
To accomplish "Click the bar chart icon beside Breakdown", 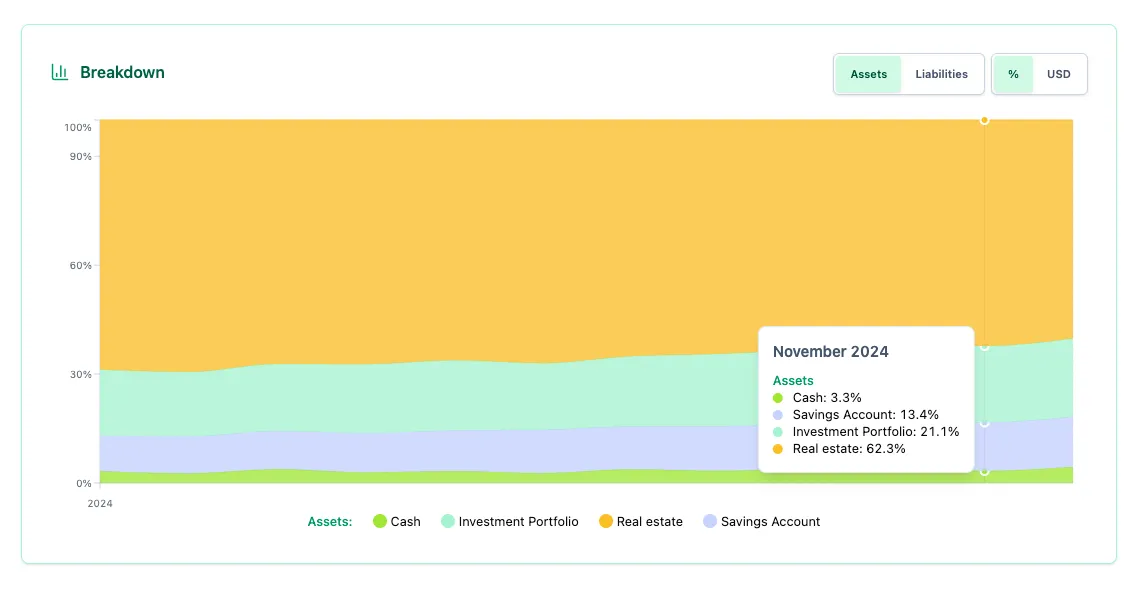I will coord(60,72).
